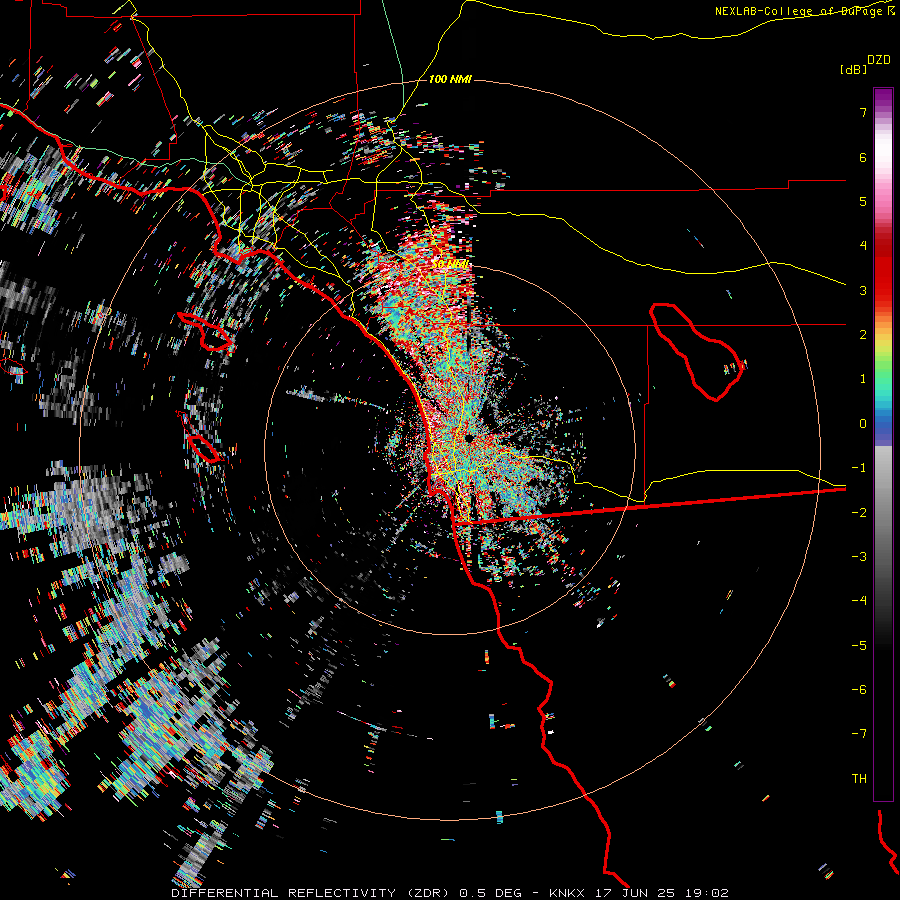Click the TH threshold label on colorbar
This screenshot has height=900, width=900.
(x=859, y=779)
